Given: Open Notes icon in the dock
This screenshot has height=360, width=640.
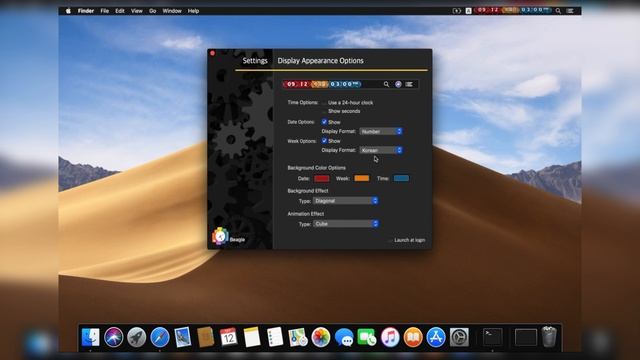Looking at the screenshot, I should pos(252,338).
